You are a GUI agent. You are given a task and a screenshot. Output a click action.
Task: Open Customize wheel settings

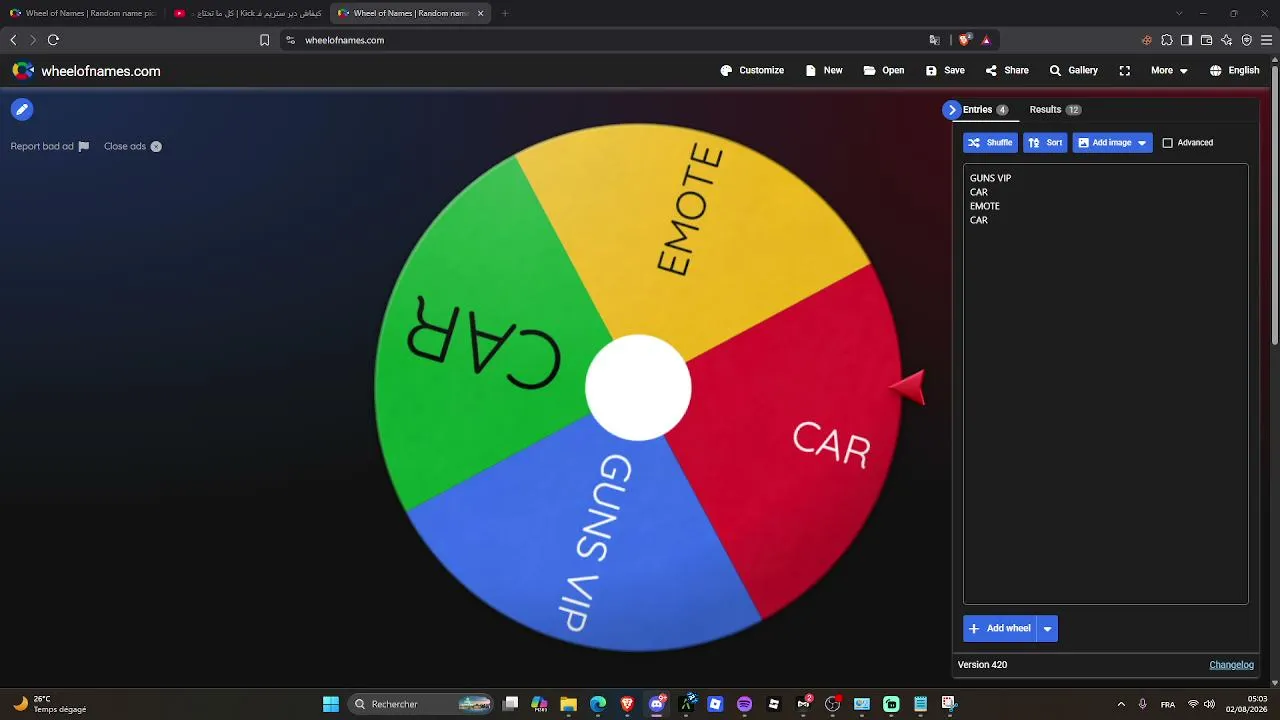[x=752, y=71]
